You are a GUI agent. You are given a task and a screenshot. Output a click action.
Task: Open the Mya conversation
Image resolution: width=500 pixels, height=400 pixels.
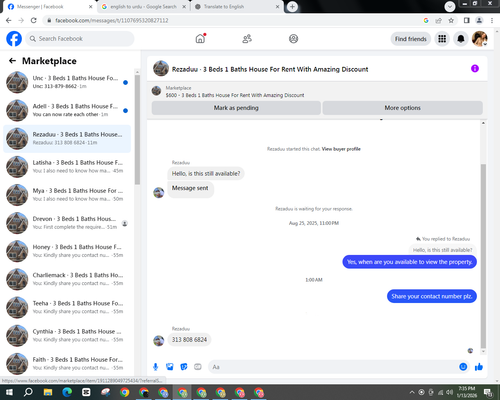click(67, 195)
